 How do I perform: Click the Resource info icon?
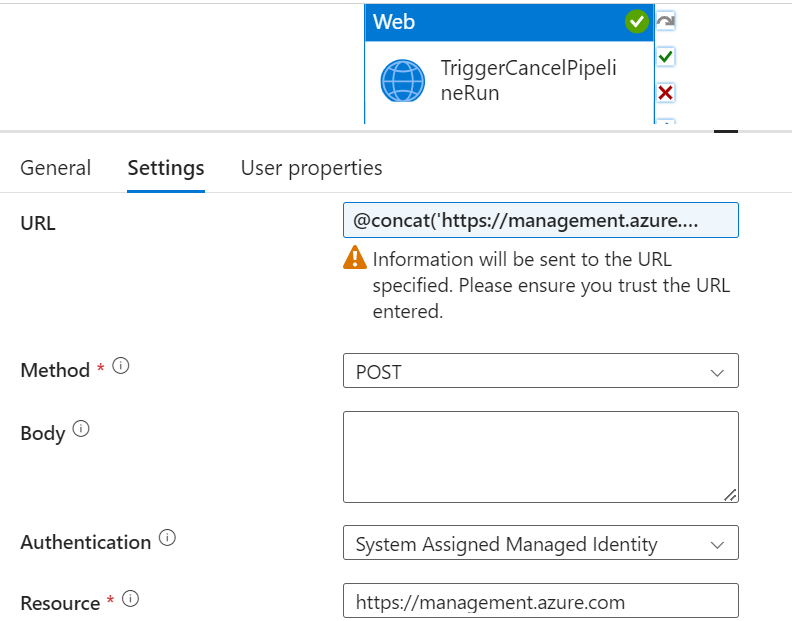[x=130, y=599]
